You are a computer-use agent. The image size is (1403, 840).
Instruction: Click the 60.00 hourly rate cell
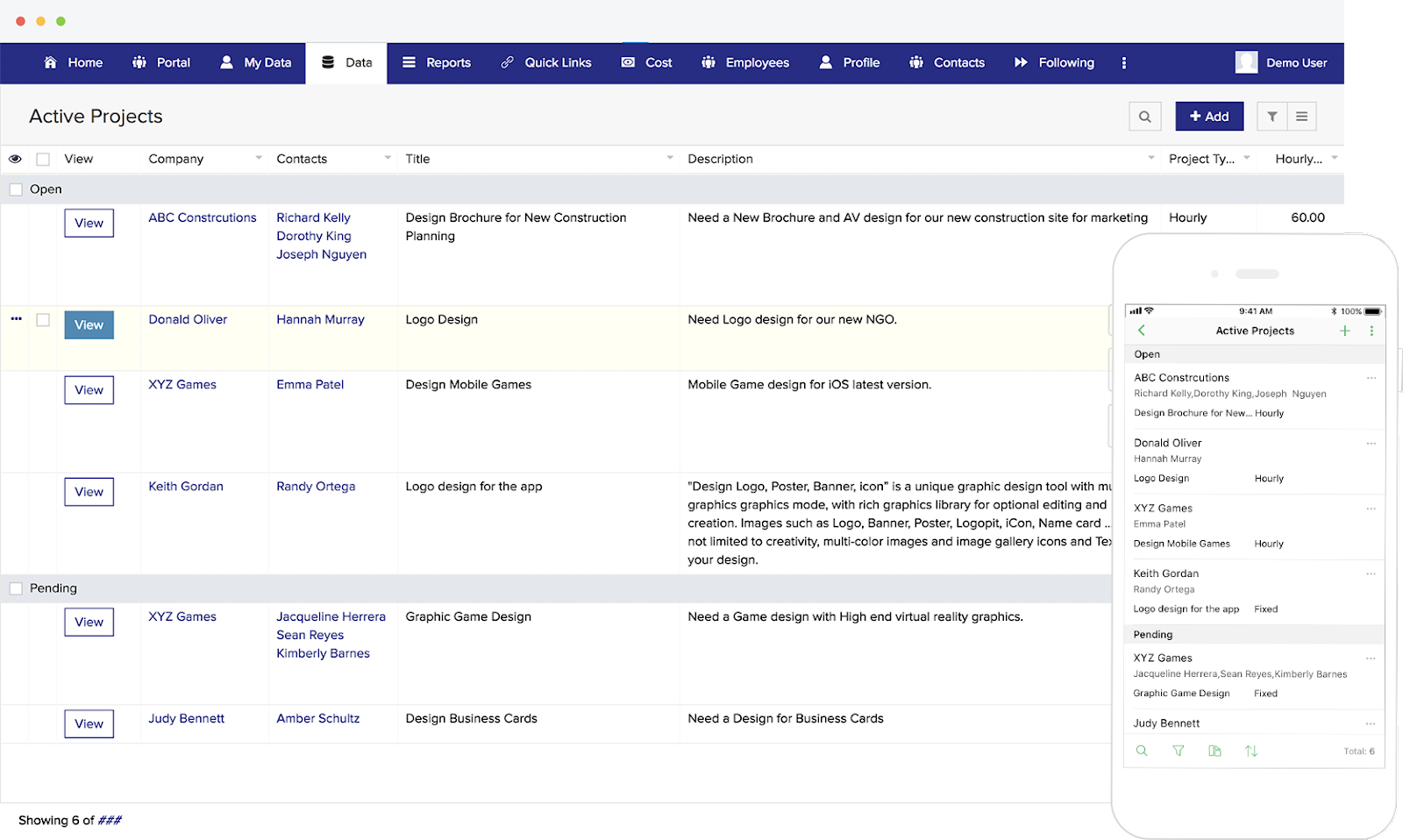click(x=1307, y=217)
